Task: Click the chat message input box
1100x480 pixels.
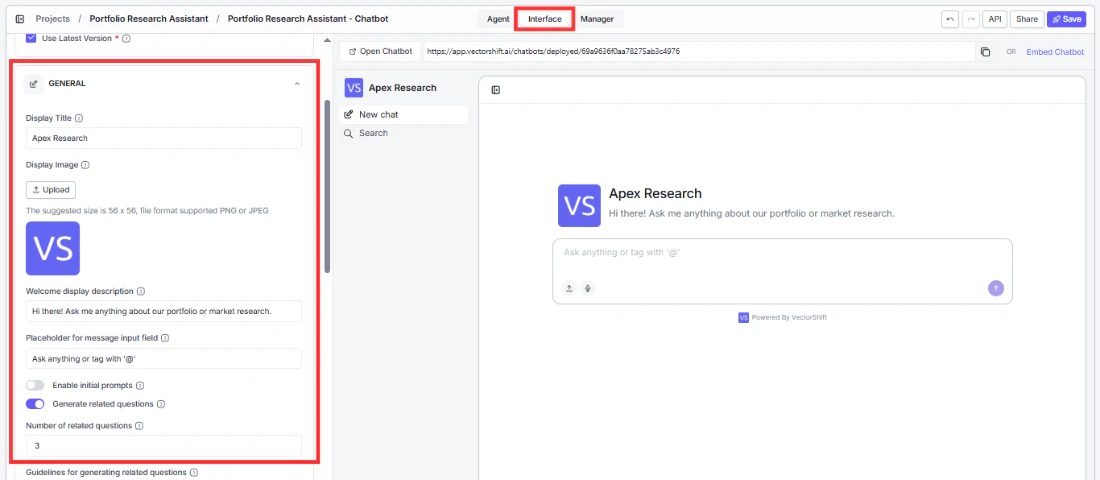Action: (782, 272)
